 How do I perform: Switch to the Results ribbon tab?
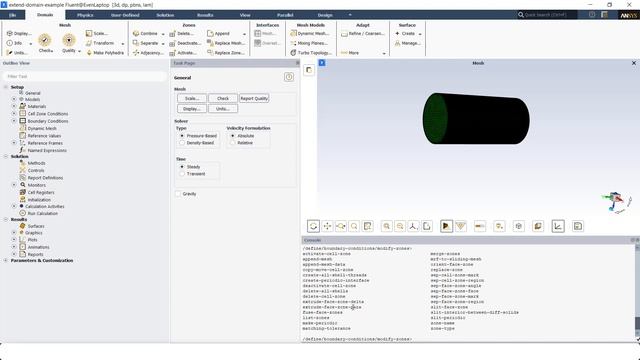pos(205,15)
